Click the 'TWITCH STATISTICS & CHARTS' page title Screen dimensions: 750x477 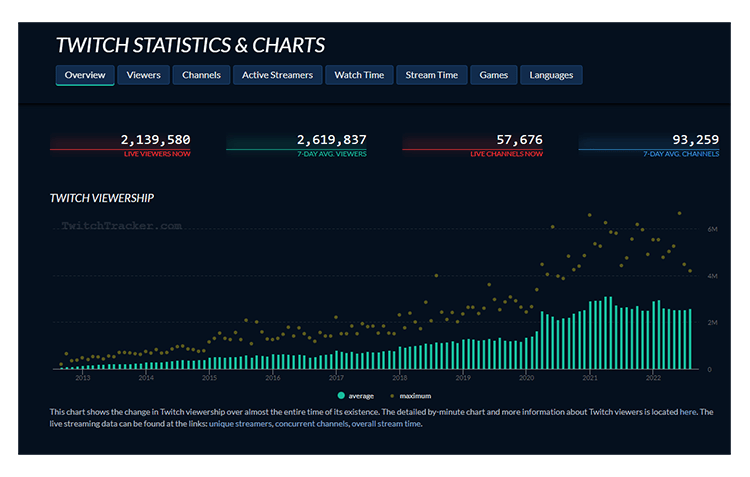click(190, 45)
